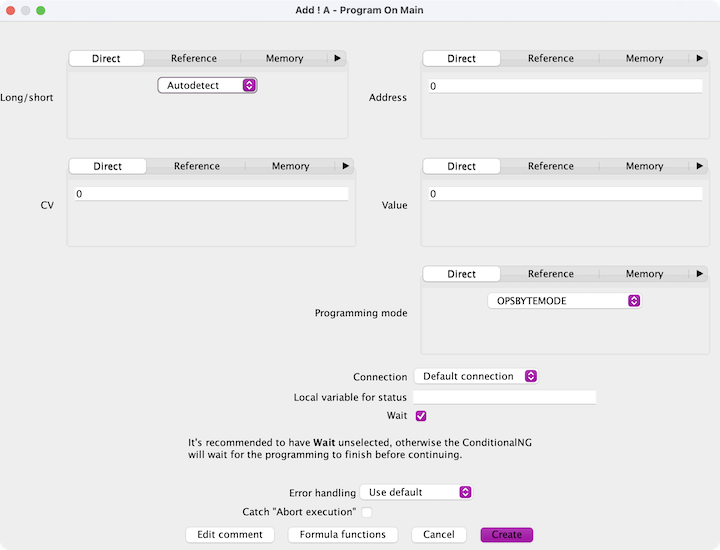The image size is (720, 550).
Task: Click the Local variable for status field
Action: point(504,397)
